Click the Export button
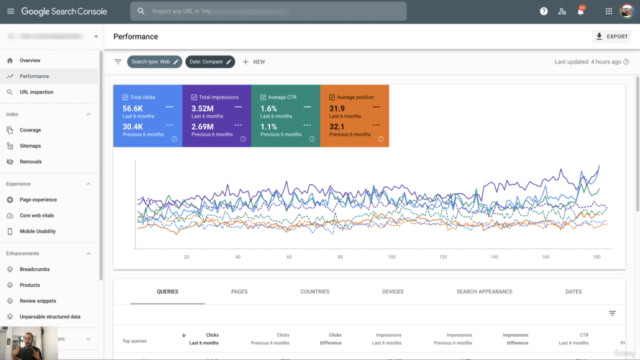The height and width of the screenshot is (360, 640). [611, 36]
